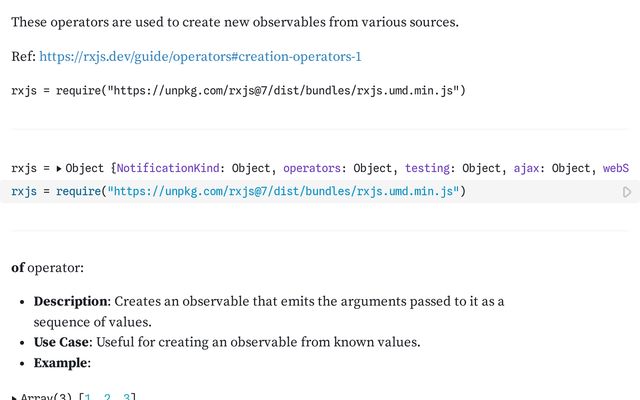This screenshot has width=640, height=400.
Task: Click the static rxjs require code line
Action: point(238,91)
